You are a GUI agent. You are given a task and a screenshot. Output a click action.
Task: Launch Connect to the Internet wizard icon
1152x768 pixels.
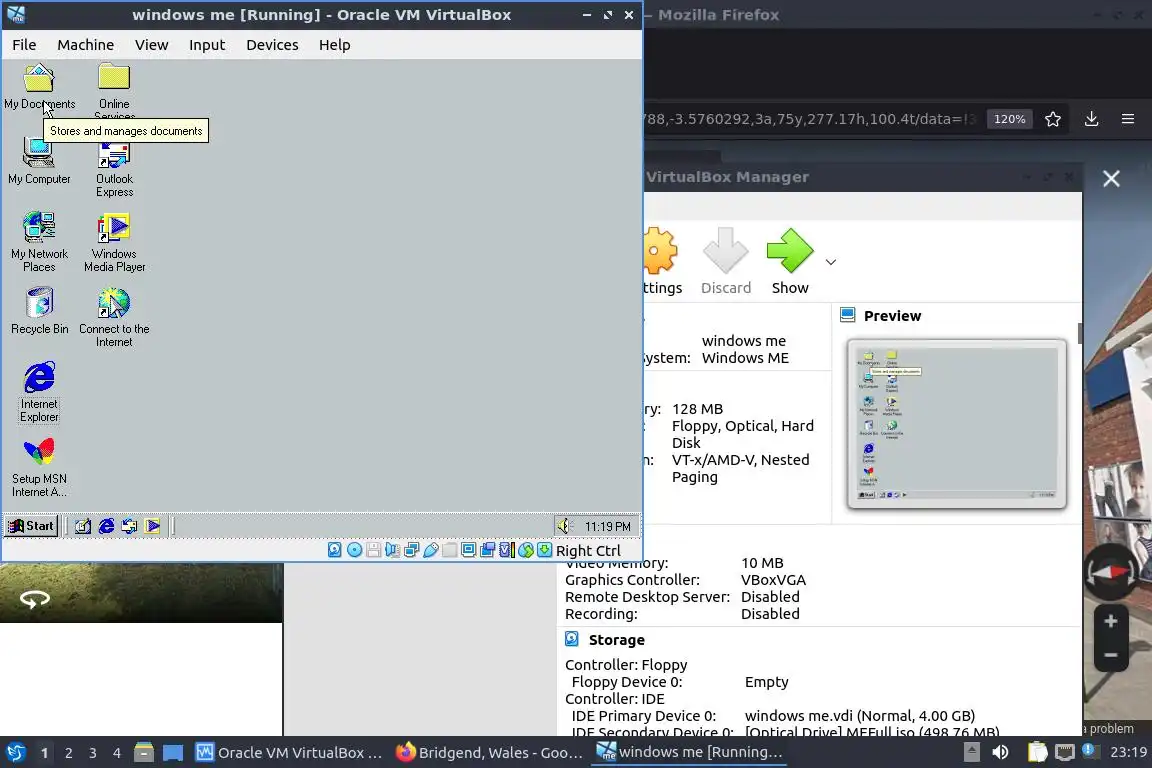(x=114, y=317)
